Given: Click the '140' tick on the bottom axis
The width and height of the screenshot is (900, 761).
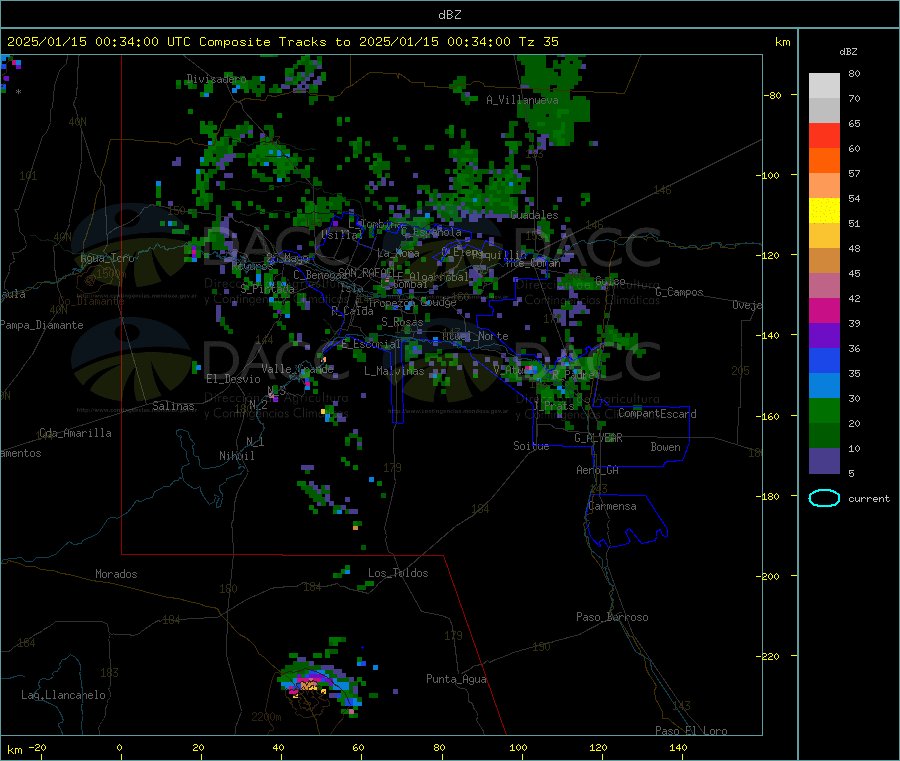Looking at the screenshot, I should (678, 747).
